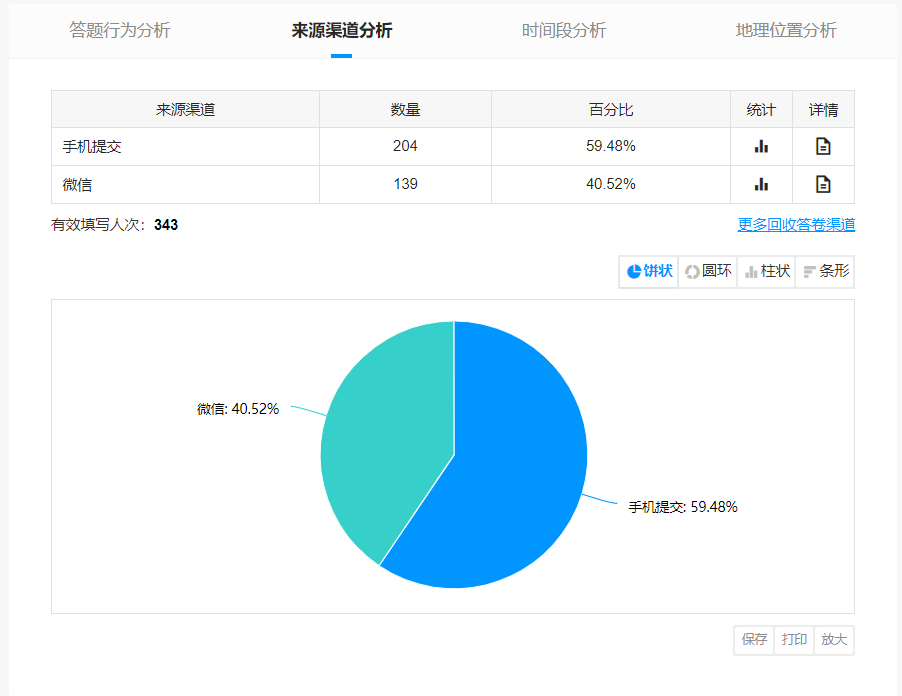Open the 答题行为分析 tab
This screenshot has height=696, width=902.
click(120, 30)
